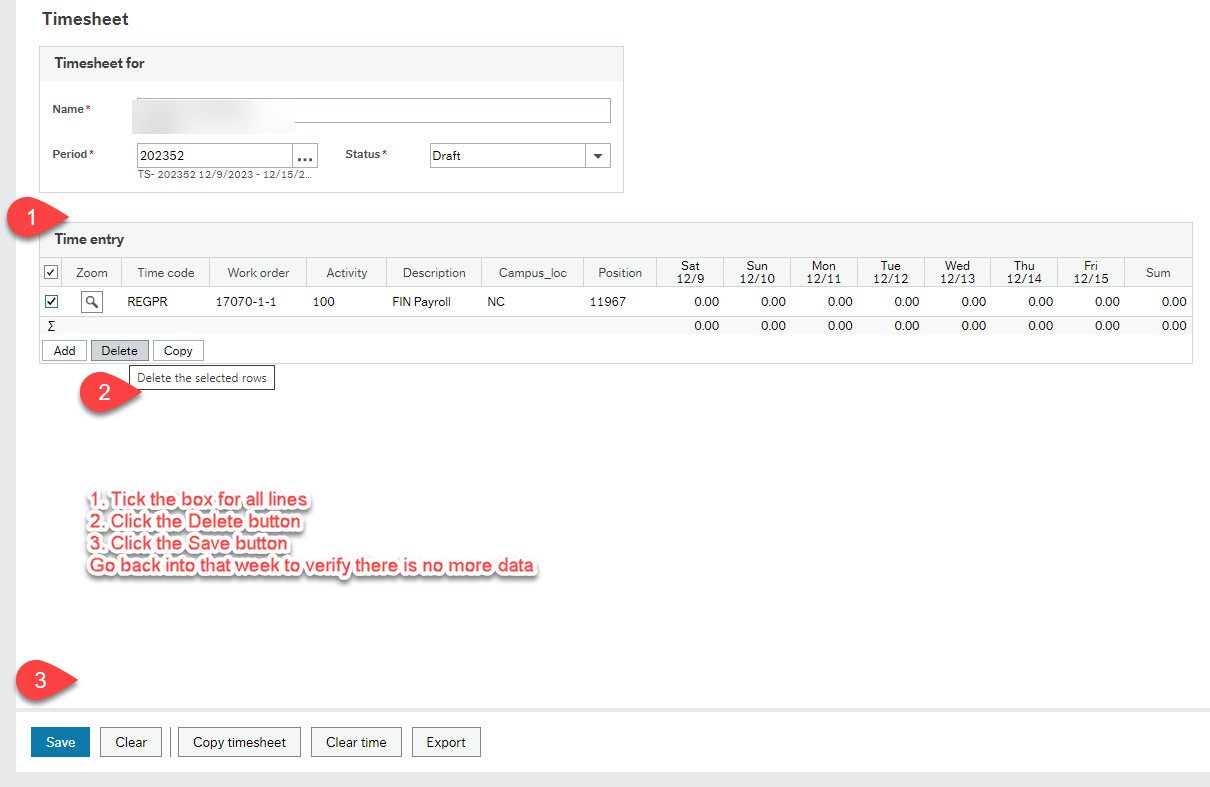Image resolution: width=1210 pixels, height=787 pixels.
Task: Click the Copy timesheet button
Action: pyautogui.click(x=239, y=742)
